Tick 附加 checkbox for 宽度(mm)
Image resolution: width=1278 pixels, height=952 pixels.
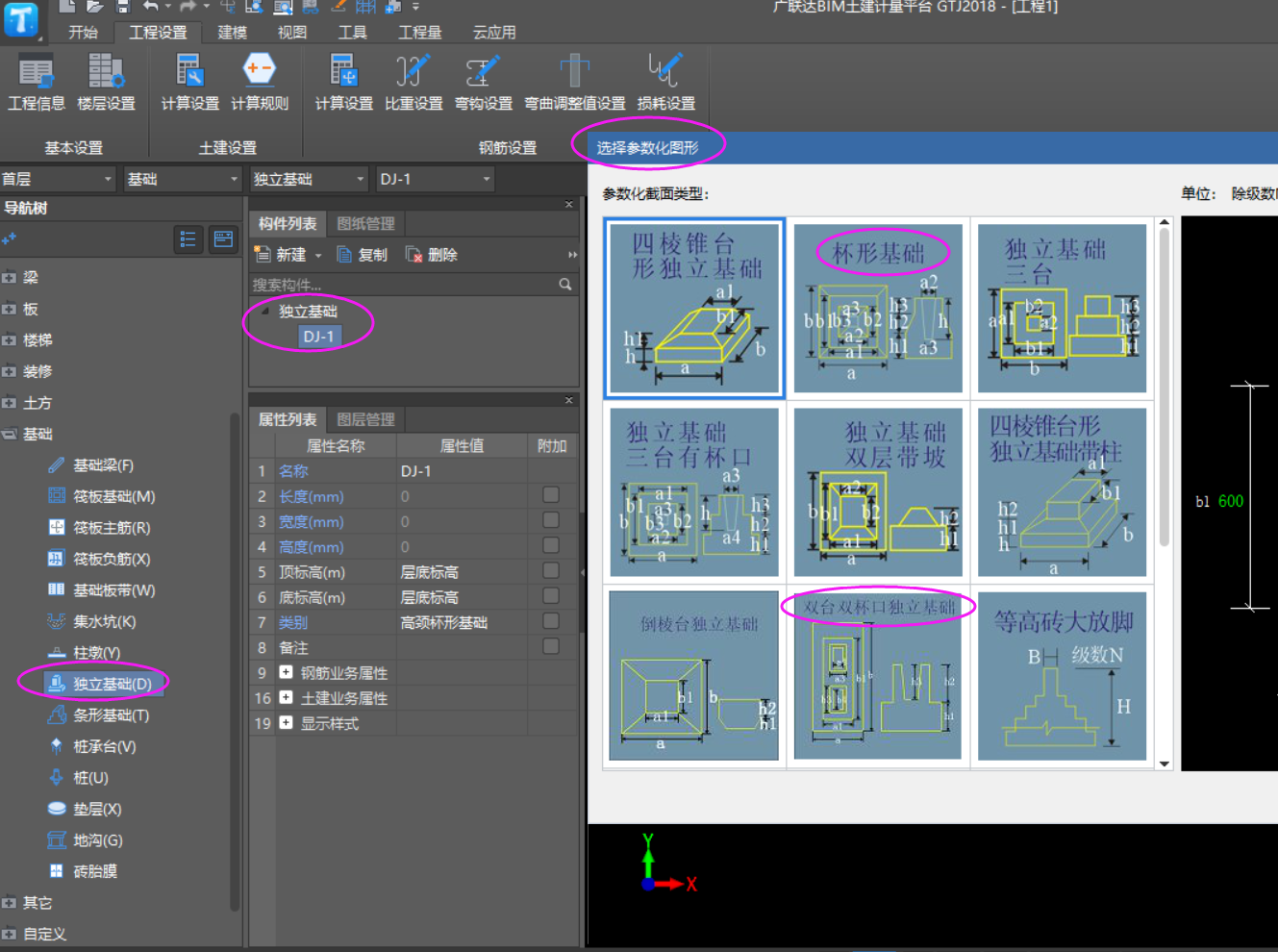[551, 520]
